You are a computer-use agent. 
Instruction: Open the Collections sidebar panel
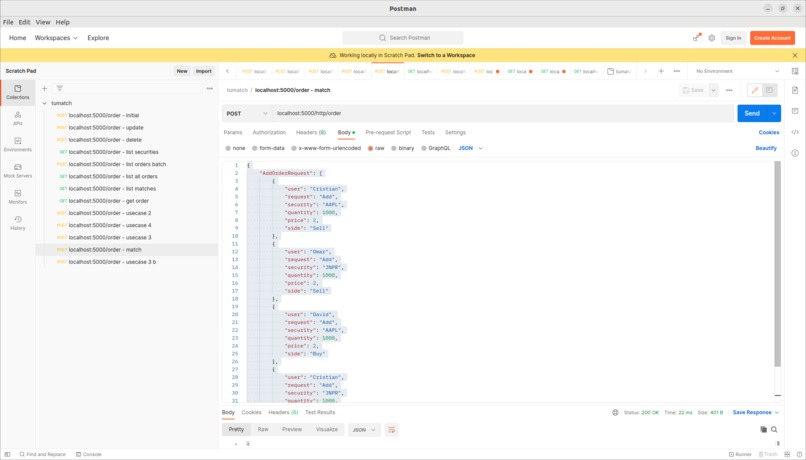coord(17,93)
